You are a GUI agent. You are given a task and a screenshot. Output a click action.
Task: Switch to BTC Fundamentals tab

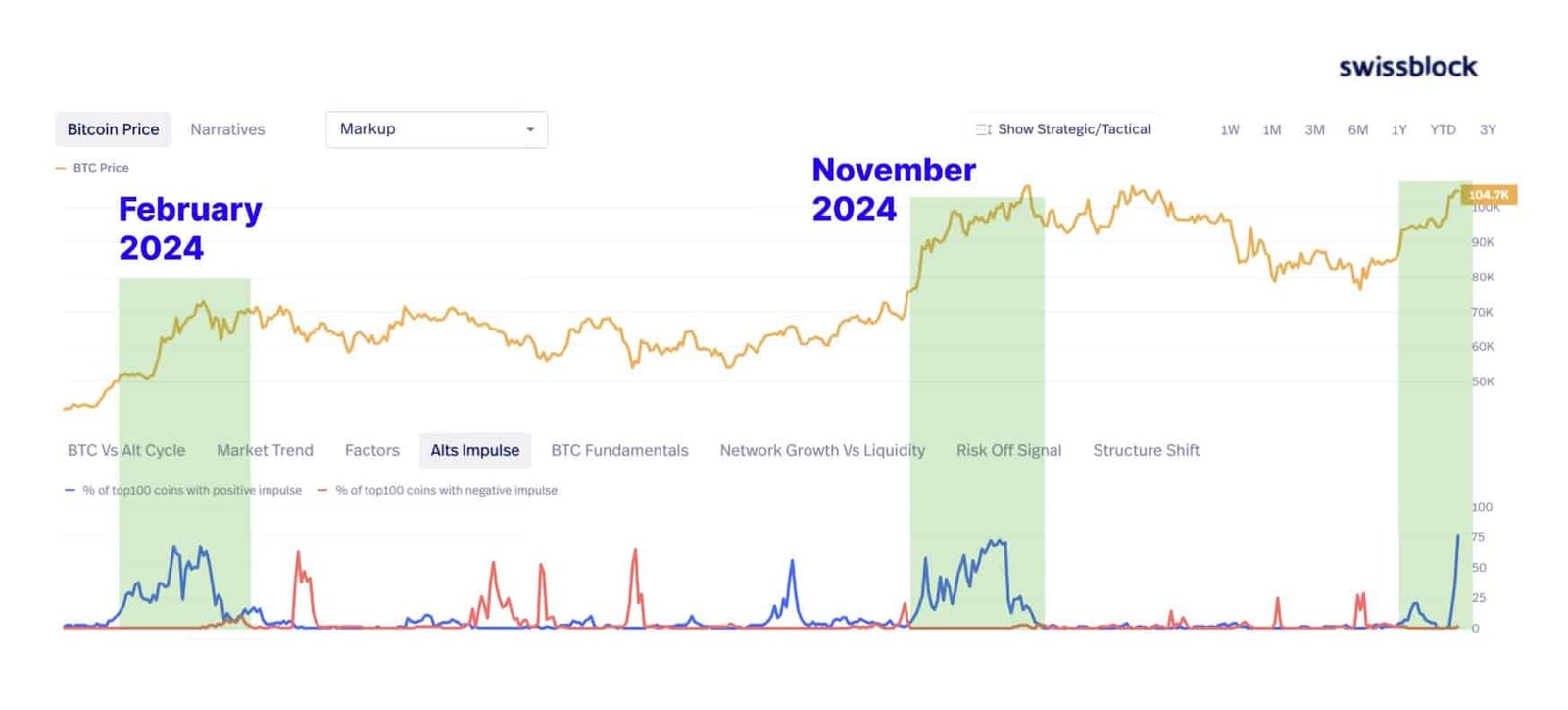coord(619,450)
